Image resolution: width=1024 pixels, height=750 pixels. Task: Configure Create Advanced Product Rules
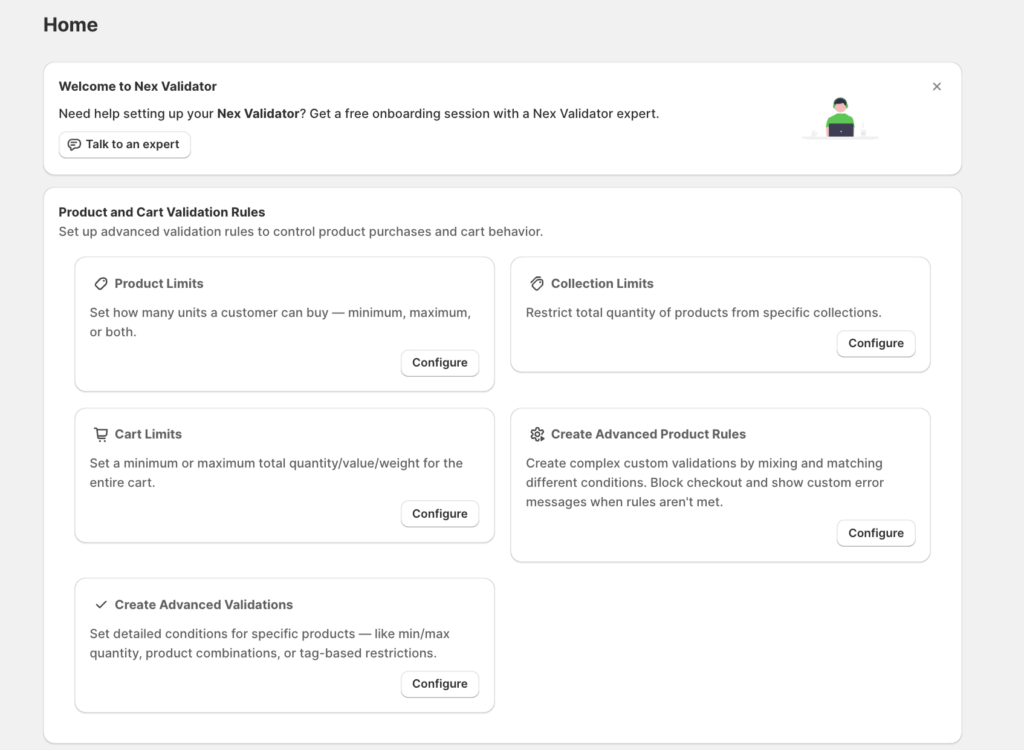pos(876,533)
